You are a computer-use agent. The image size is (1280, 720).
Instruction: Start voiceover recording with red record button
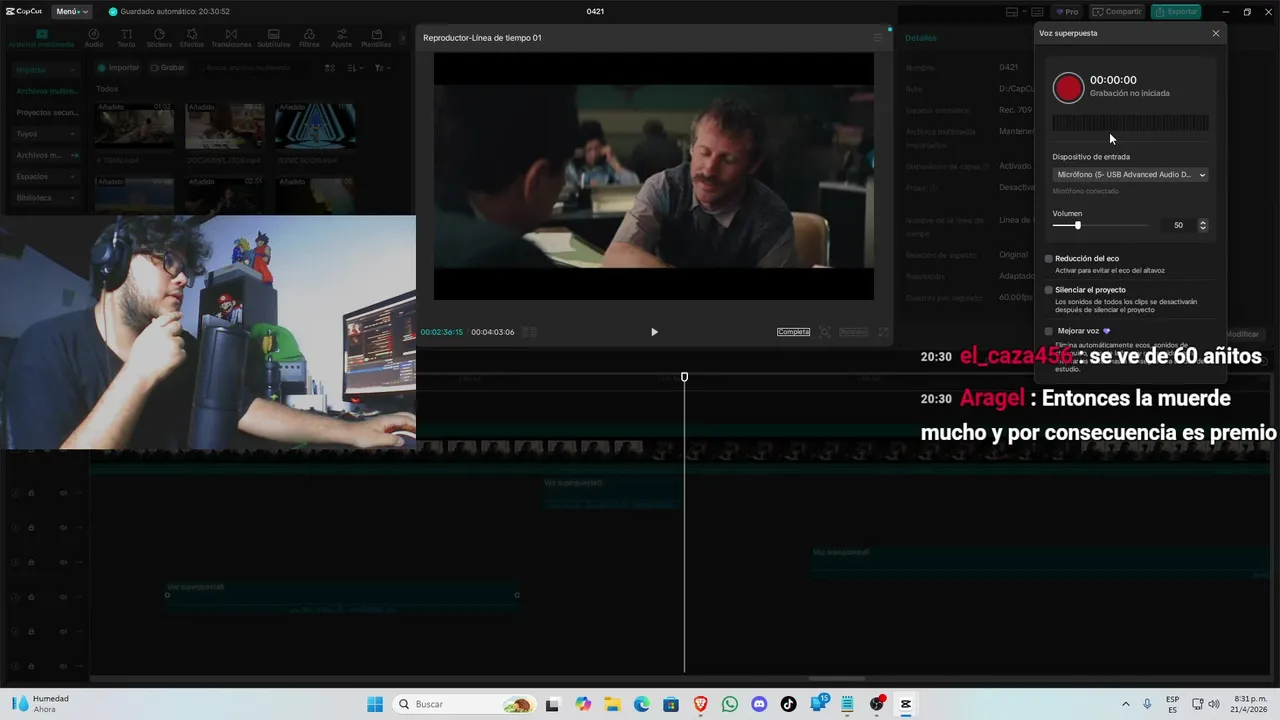click(x=1068, y=88)
